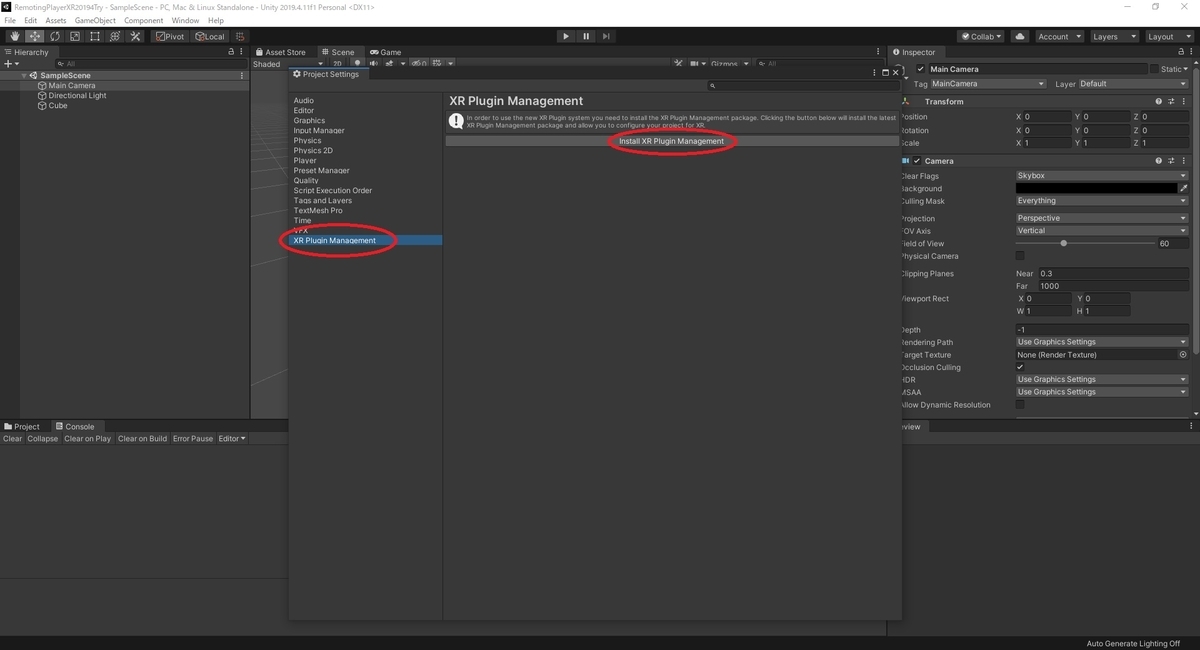Open Inspector panel kebab menu
The height and width of the screenshot is (650, 1200).
tap(1191, 52)
